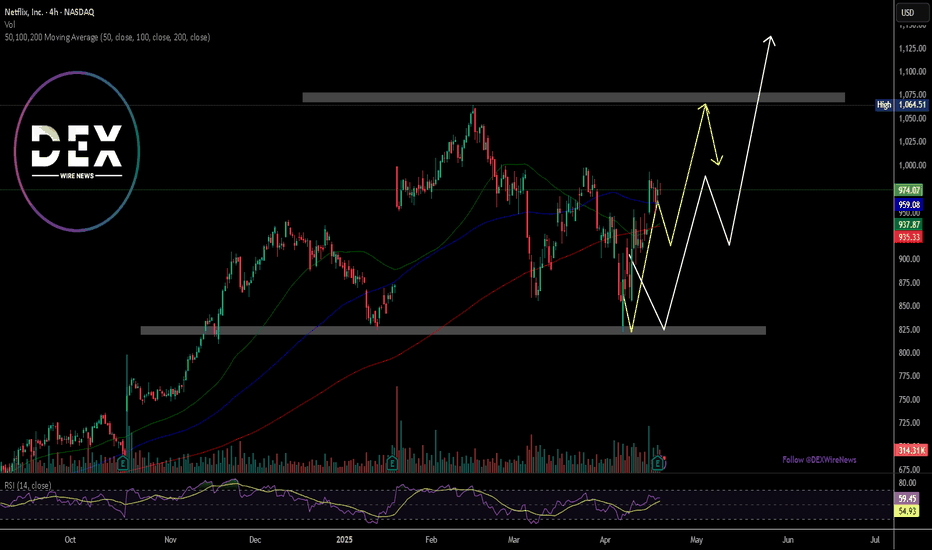
Task: Select the 50,100,200 Moving Average indicator label
Action: point(107,37)
